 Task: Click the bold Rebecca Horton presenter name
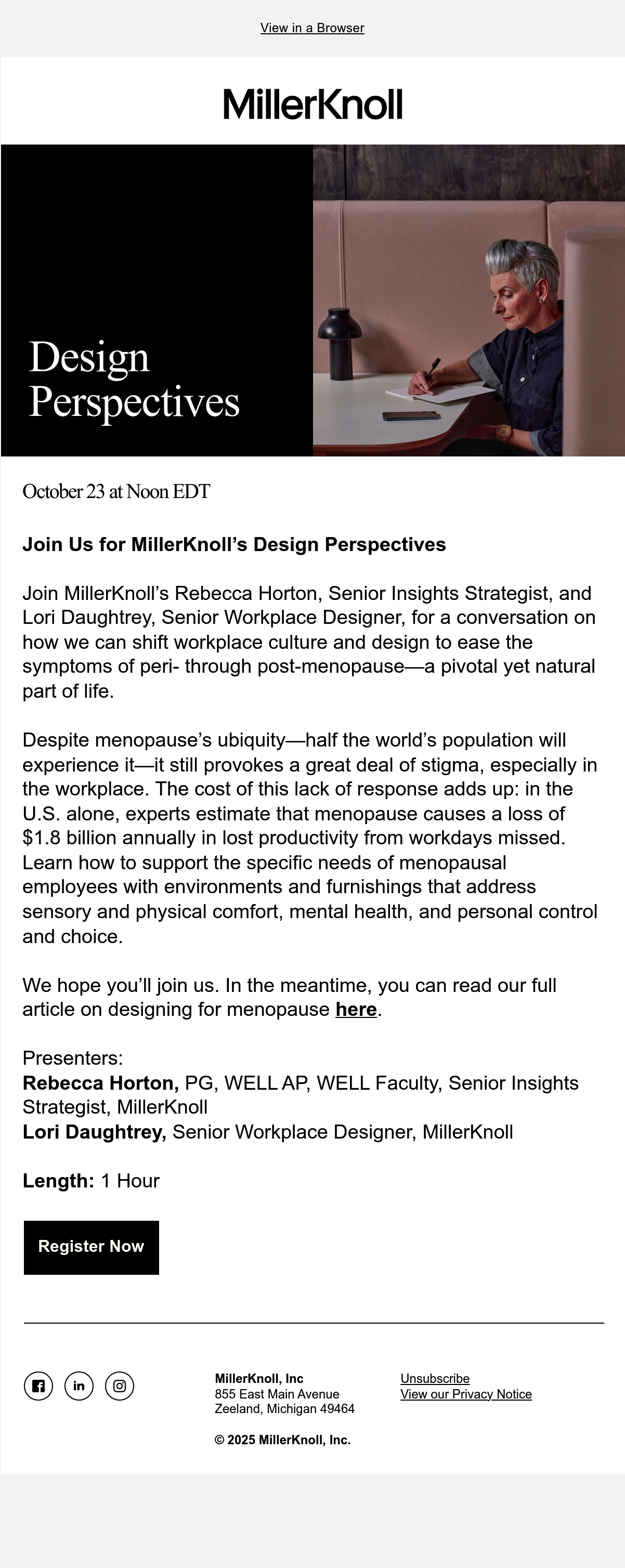click(x=100, y=1083)
